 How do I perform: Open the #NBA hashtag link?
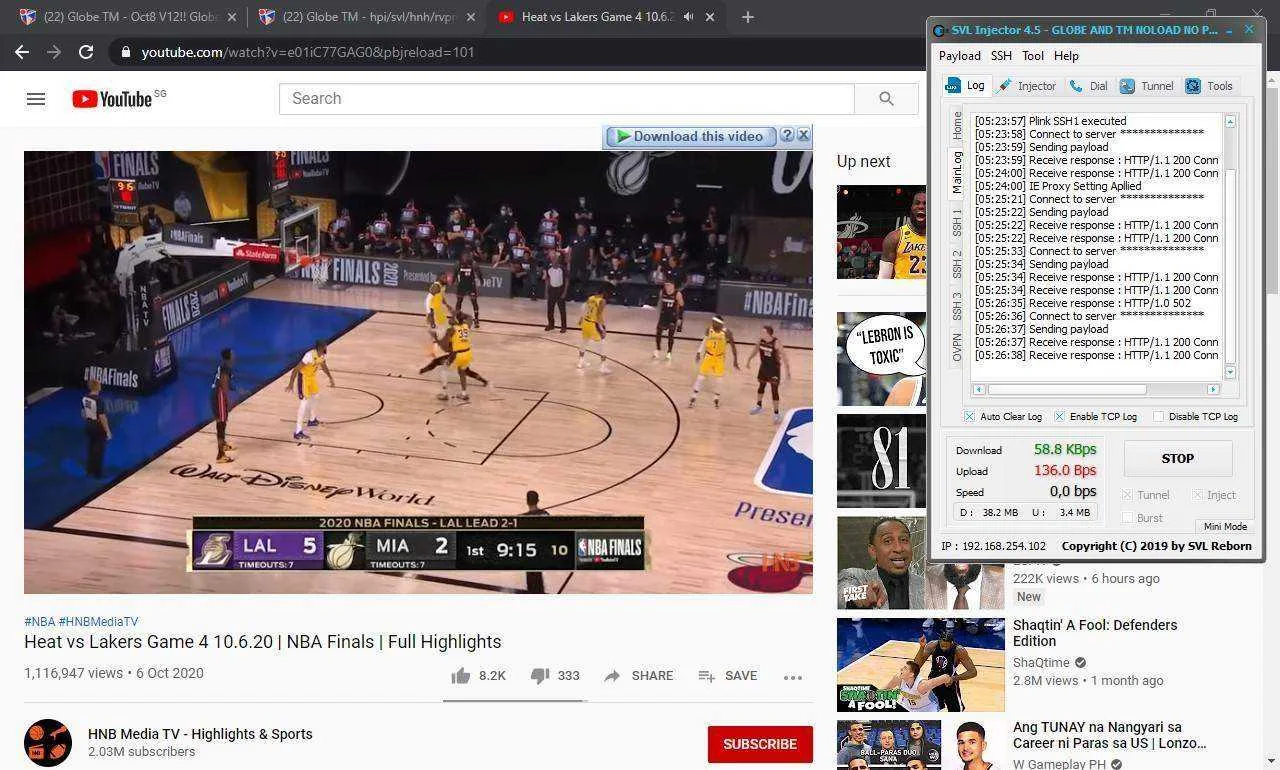(39, 621)
